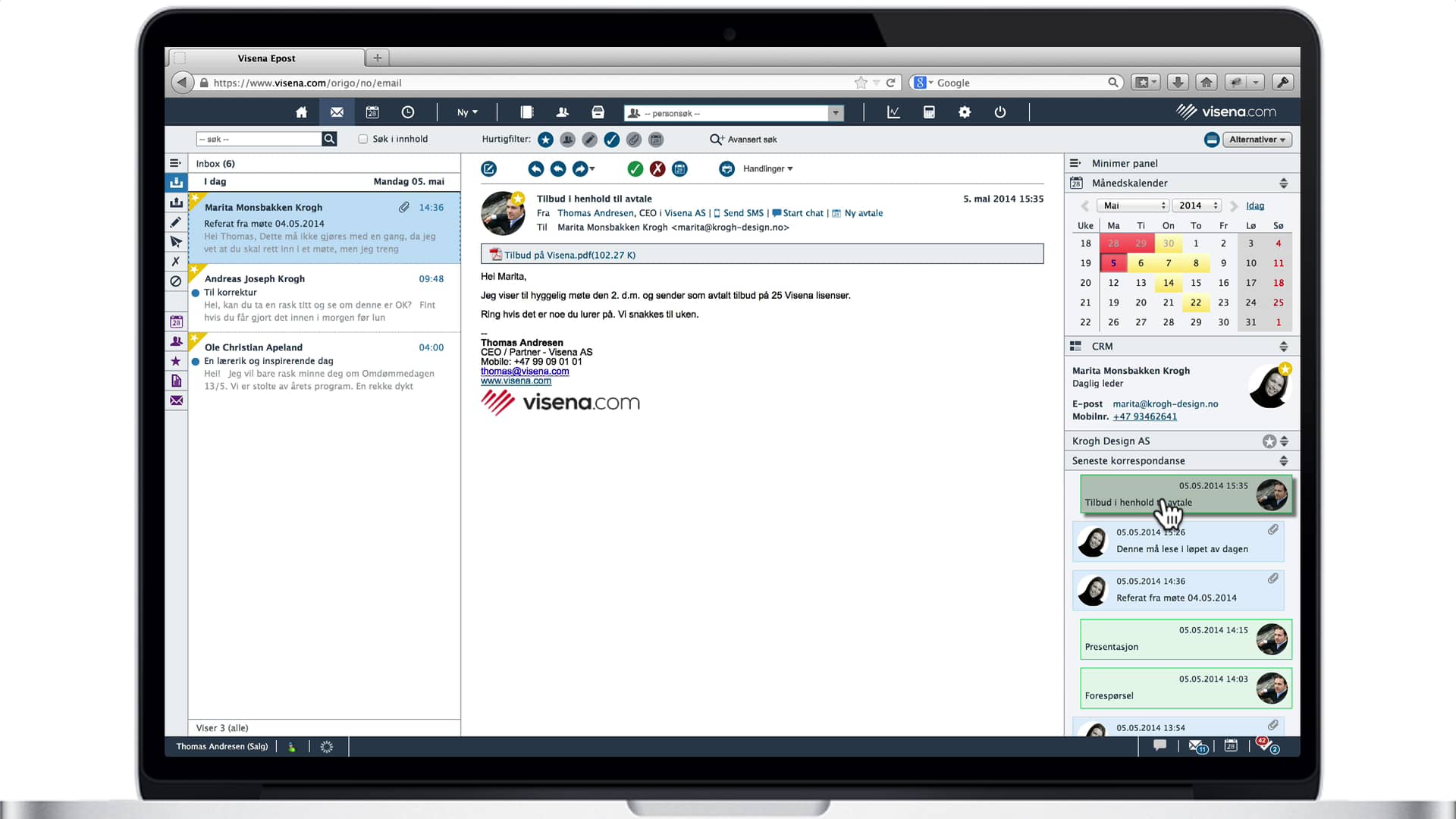
Task: Jump to today with Idag link
Action: pos(1255,206)
